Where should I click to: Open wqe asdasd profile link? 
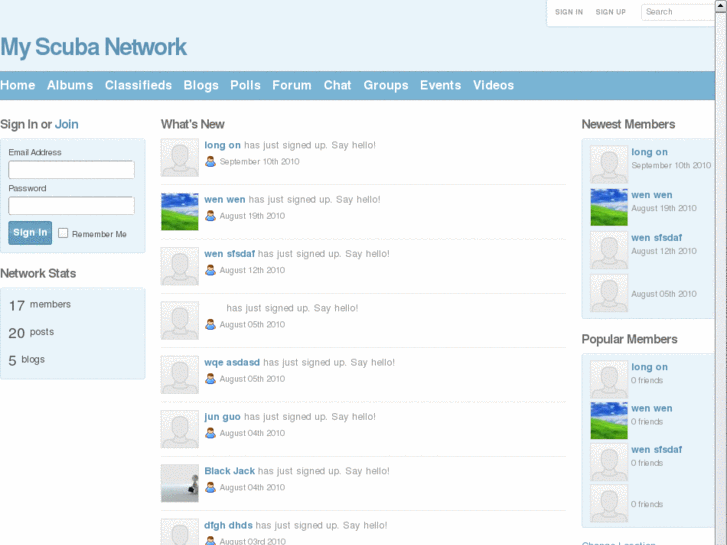232,362
